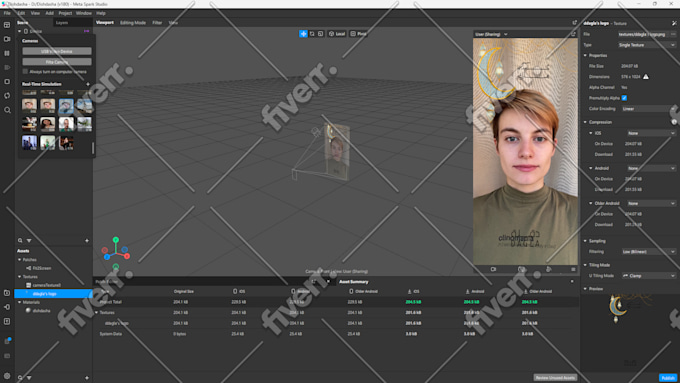680x383 pixels.
Task: Open the Filter viewport menu
Action: [157, 23]
